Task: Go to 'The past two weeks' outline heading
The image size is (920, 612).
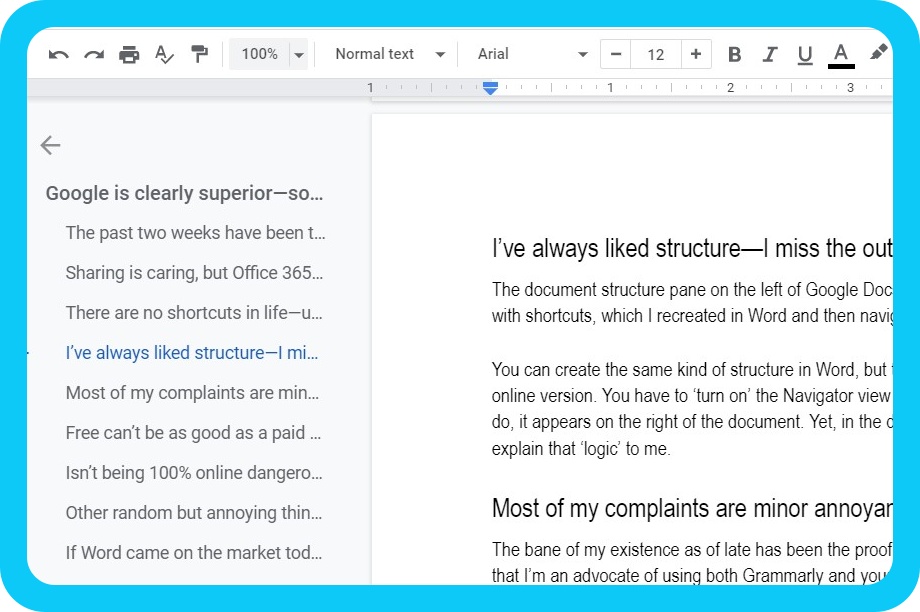Action: (x=195, y=233)
